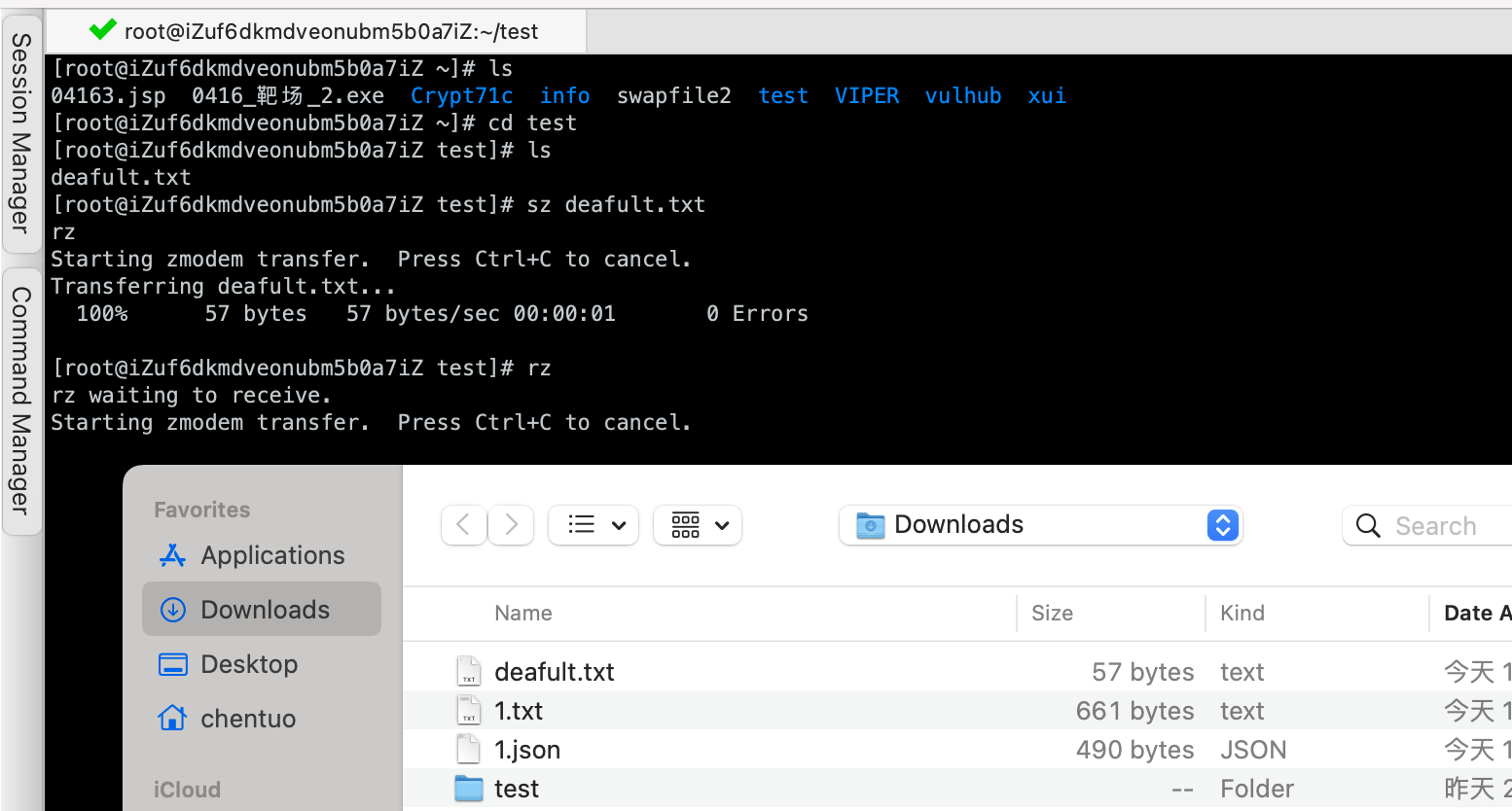1512x811 pixels.
Task: Select the root@iZuf6dkmdveonubm5b0a7iZ session tab
Action: pos(331,31)
